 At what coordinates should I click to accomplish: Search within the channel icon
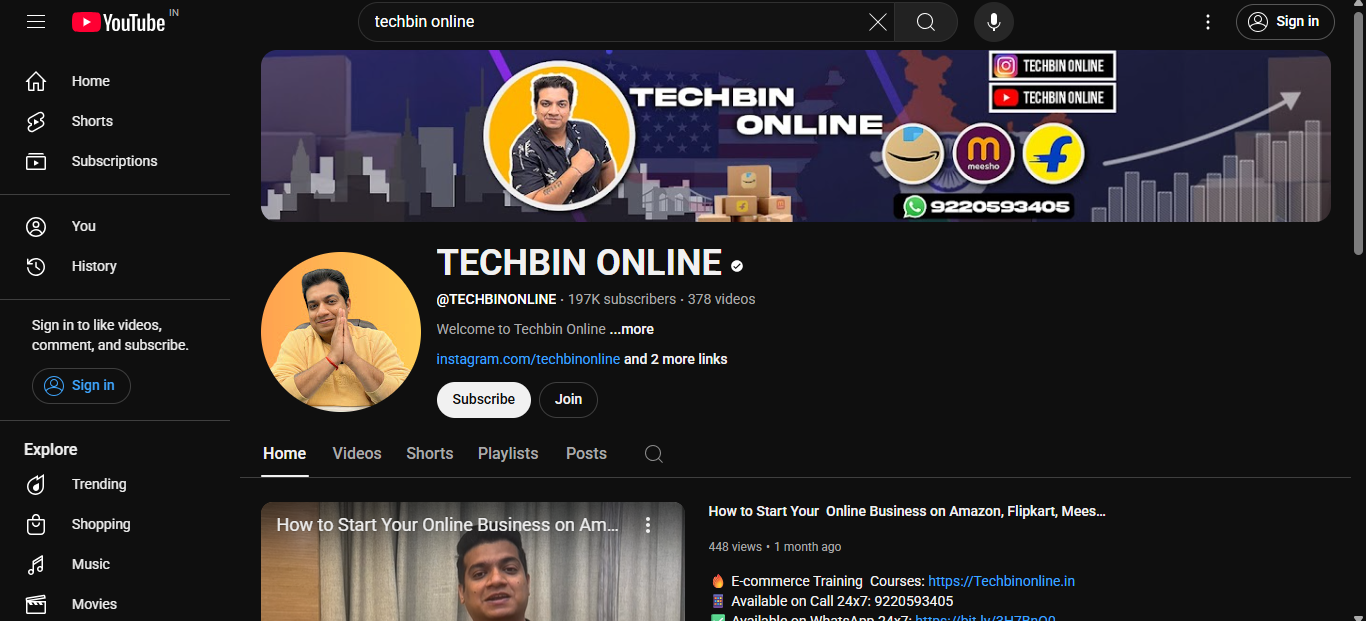[653, 454]
